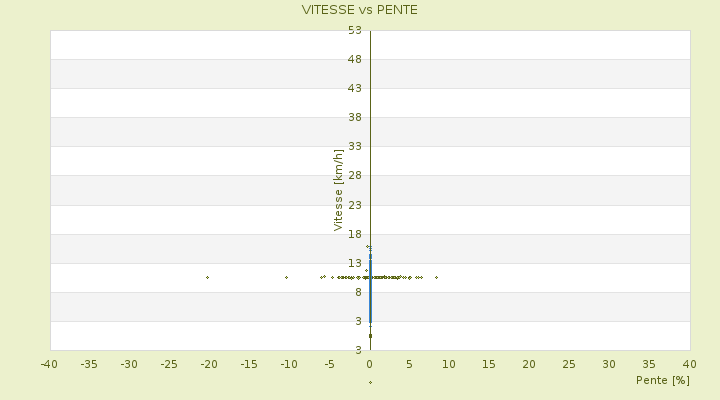Select the leftmost data point near -20

coord(207,277)
